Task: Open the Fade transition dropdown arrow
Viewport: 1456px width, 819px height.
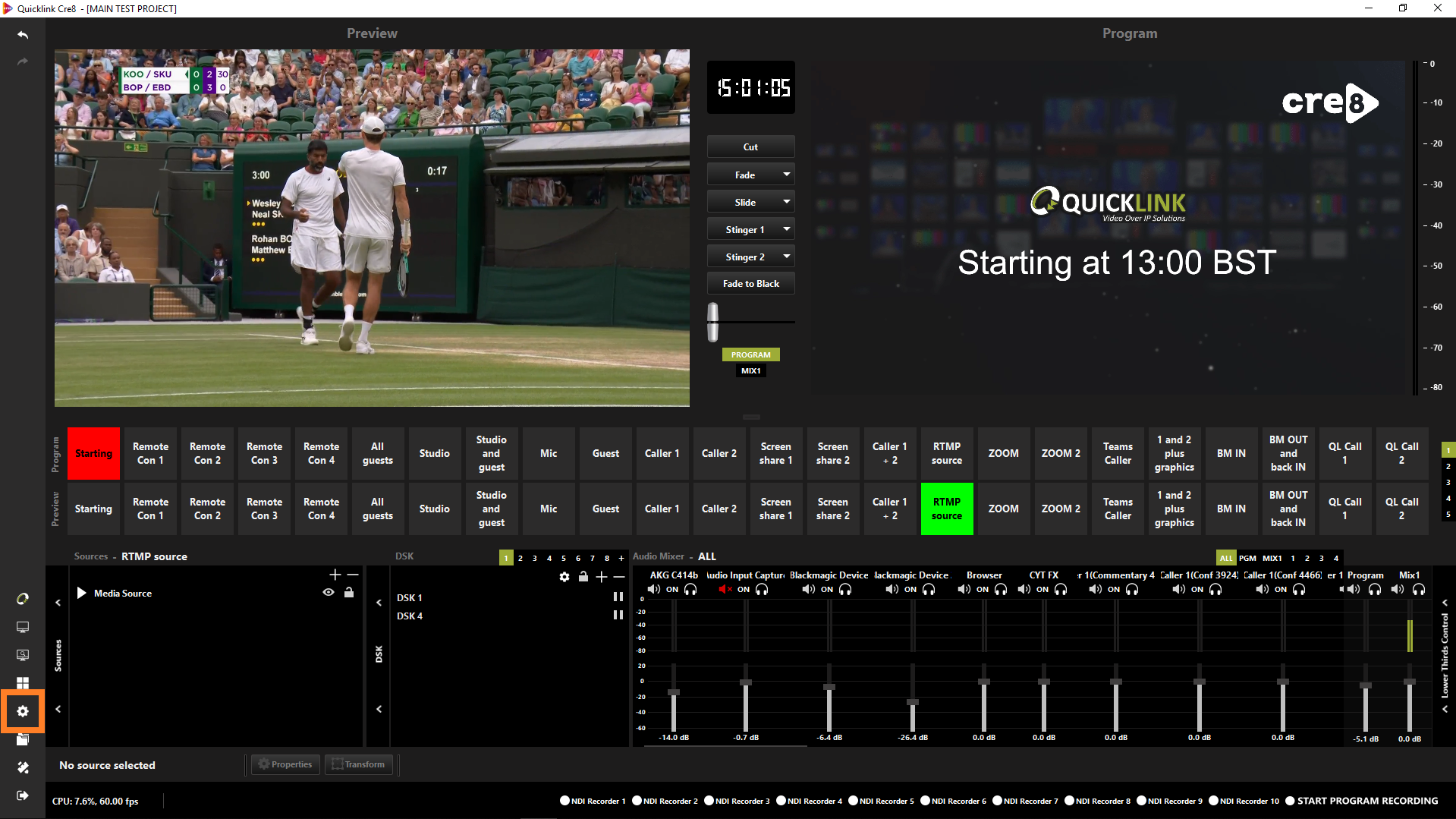Action: 787,175
